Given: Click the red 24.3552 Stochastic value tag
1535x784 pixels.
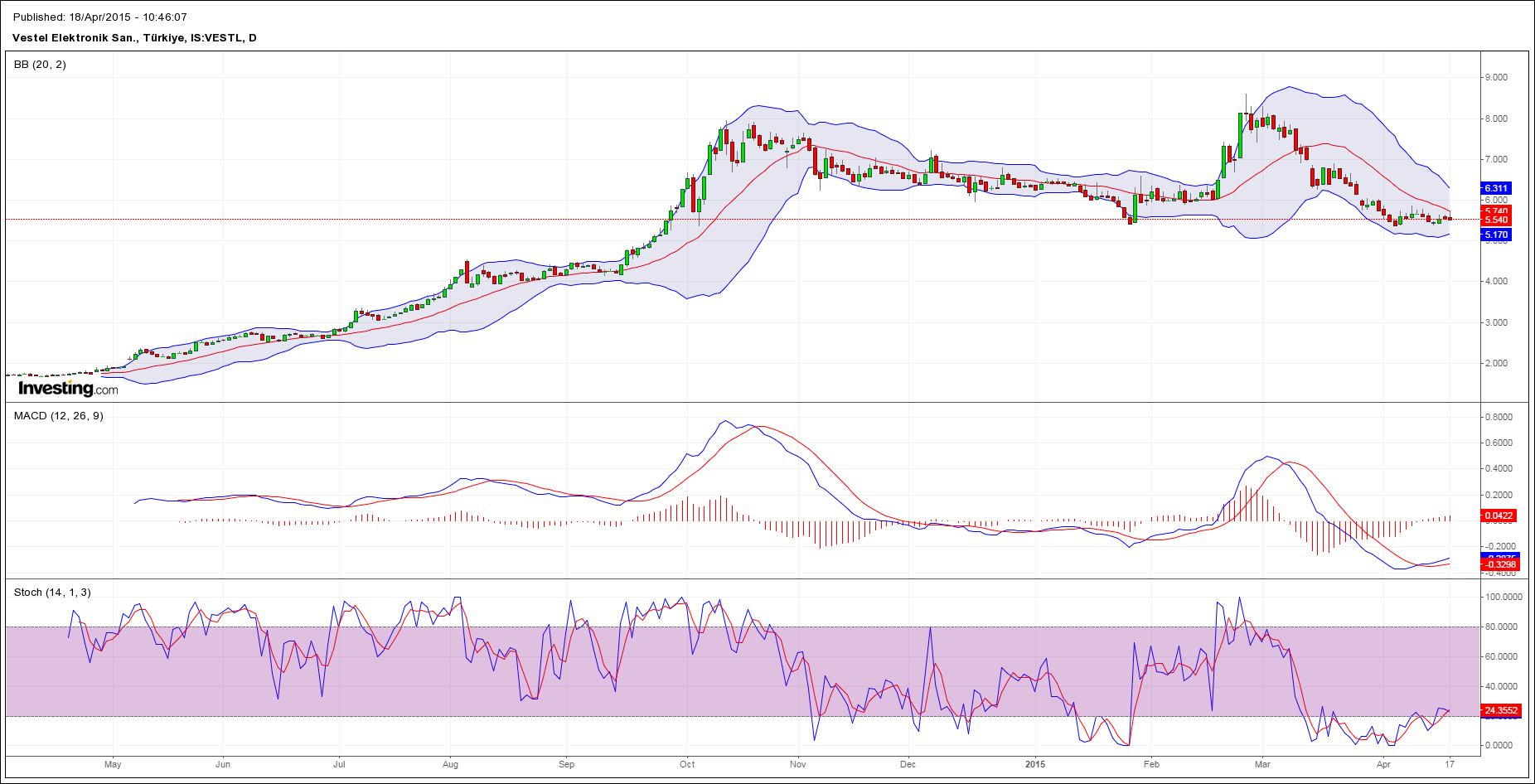Looking at the screenshot, I should point(1500,710).
